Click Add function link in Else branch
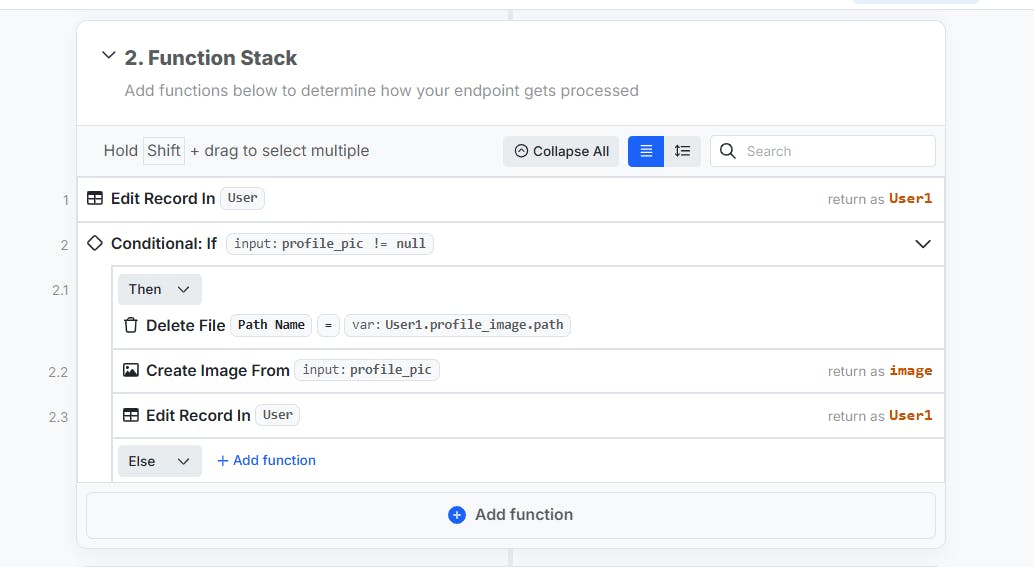 [266, 460]
